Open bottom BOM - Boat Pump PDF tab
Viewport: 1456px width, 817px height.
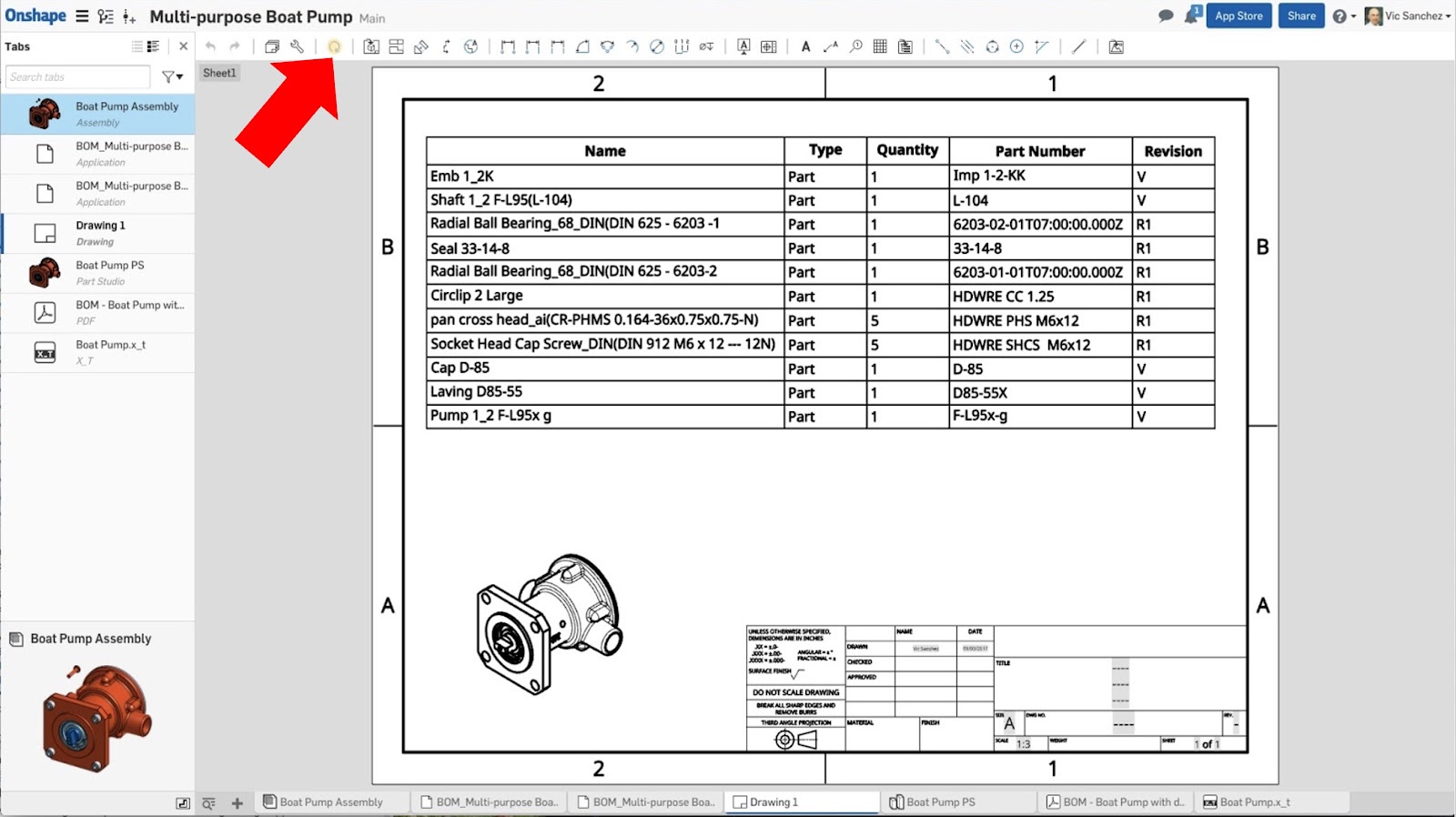1115,802
